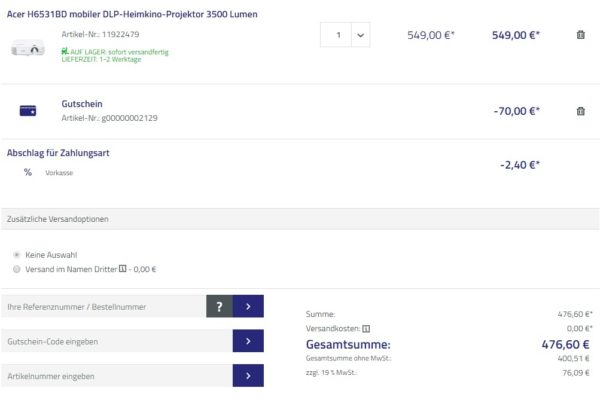
Task: Open info icon beside Versand im Namen Dritter
Action: click(122, 269)
